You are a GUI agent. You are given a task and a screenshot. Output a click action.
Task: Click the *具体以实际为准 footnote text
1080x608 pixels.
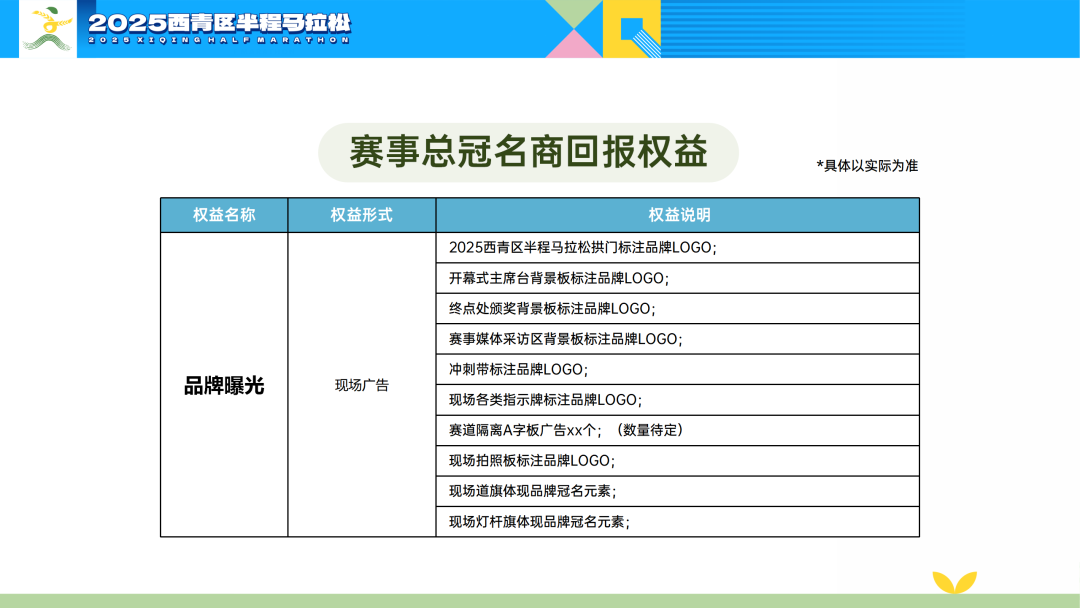(867, 166)
